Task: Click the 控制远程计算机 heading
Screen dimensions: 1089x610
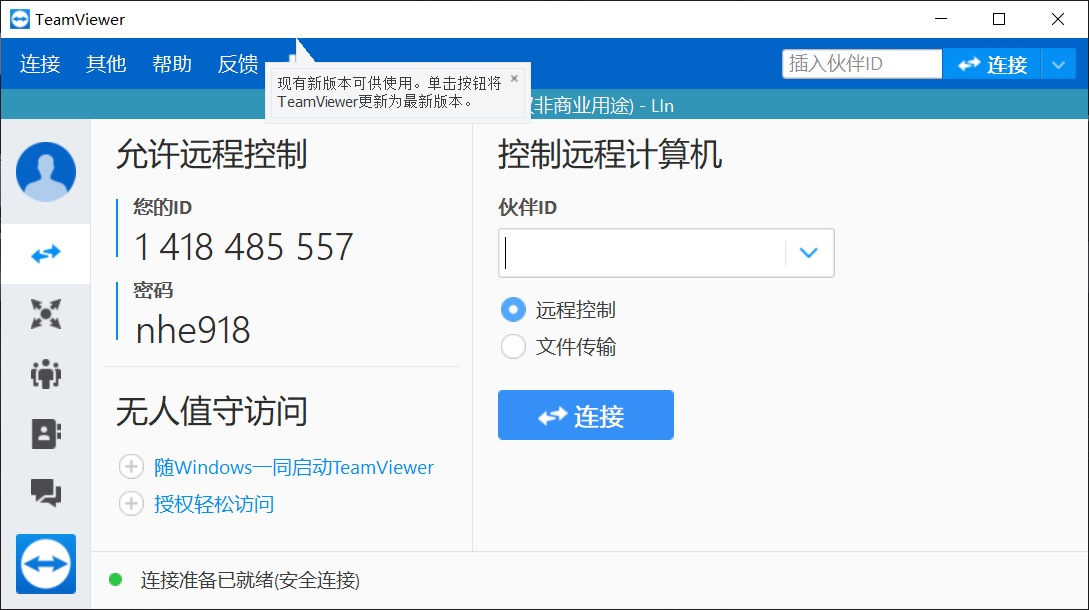Action: point(610,154)
